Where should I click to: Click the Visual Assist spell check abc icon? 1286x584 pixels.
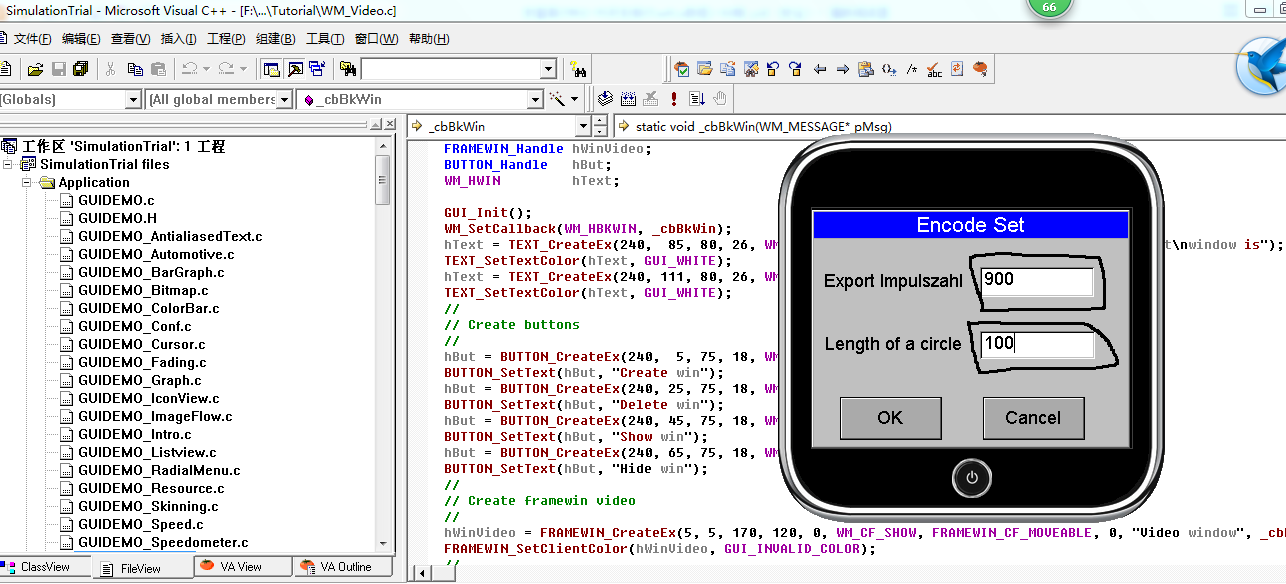coord(935,69)
